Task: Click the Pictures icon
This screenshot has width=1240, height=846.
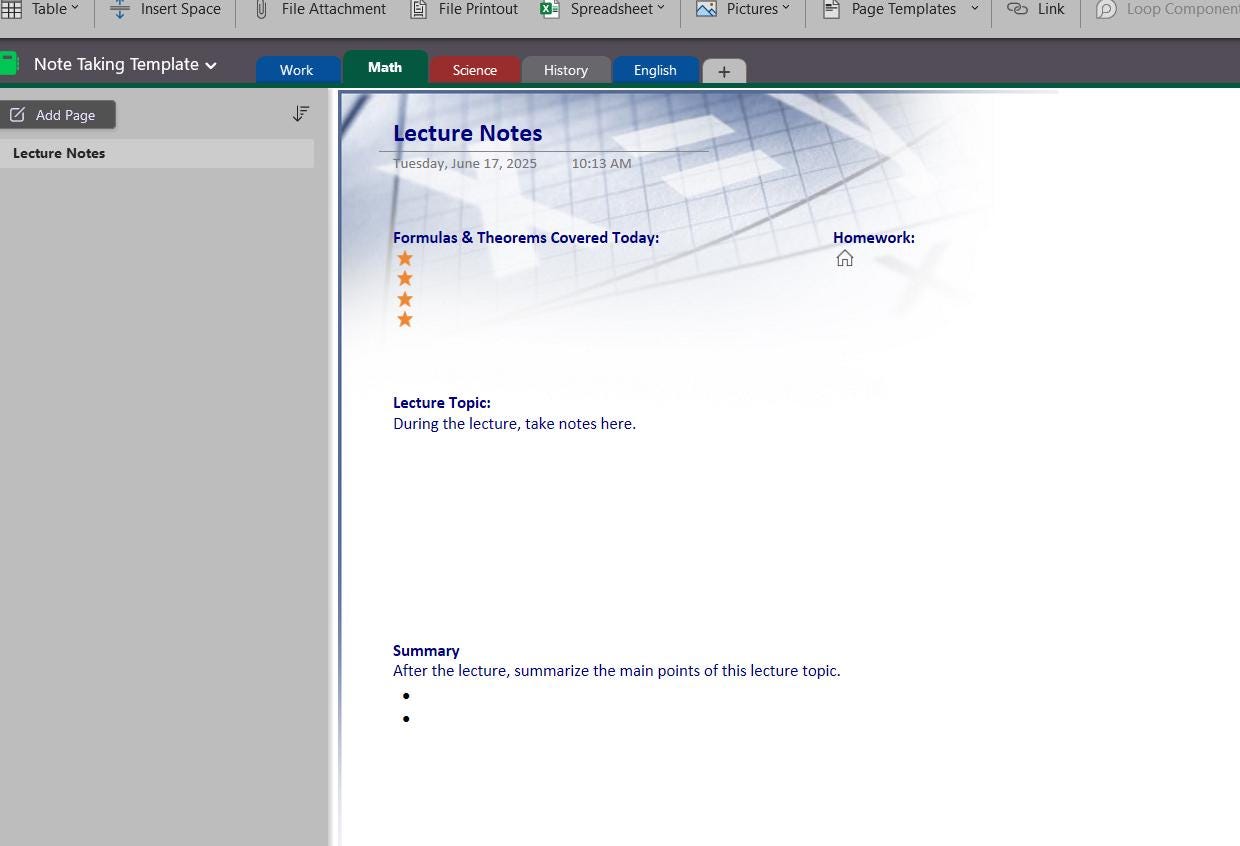Action: [706, 9]
